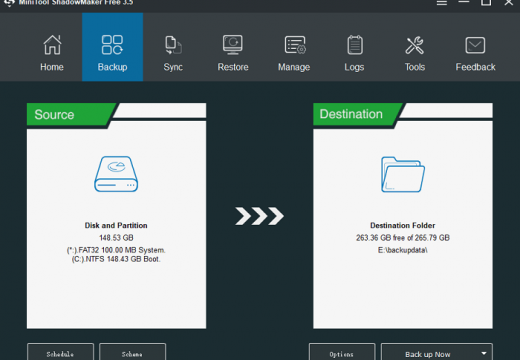
Task: Click the Destination Folder text
Action: coord(403,225)
